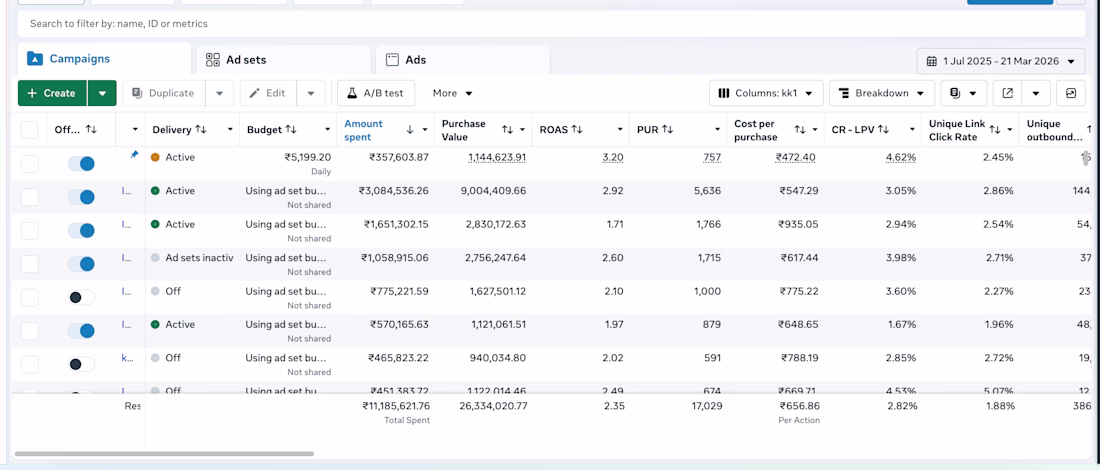The width and height of the screenshot is (1100, 470).
Task: Expand the Breakdown dropdown
Action: pyautogui.click(x=881, y=93)
